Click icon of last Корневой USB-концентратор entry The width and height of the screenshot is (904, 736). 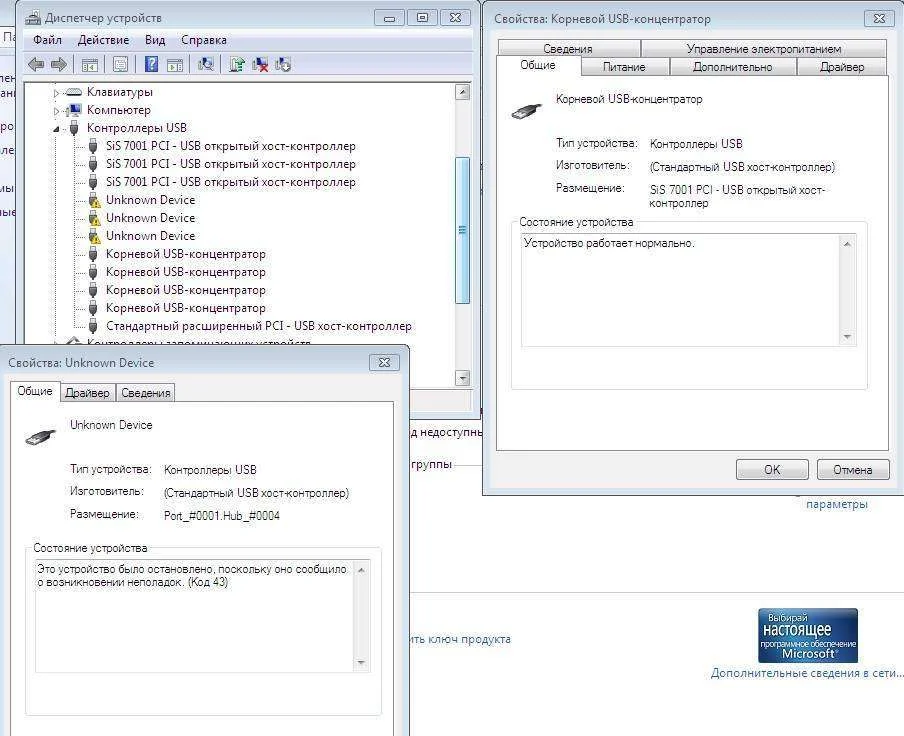[x=93, y=308]
